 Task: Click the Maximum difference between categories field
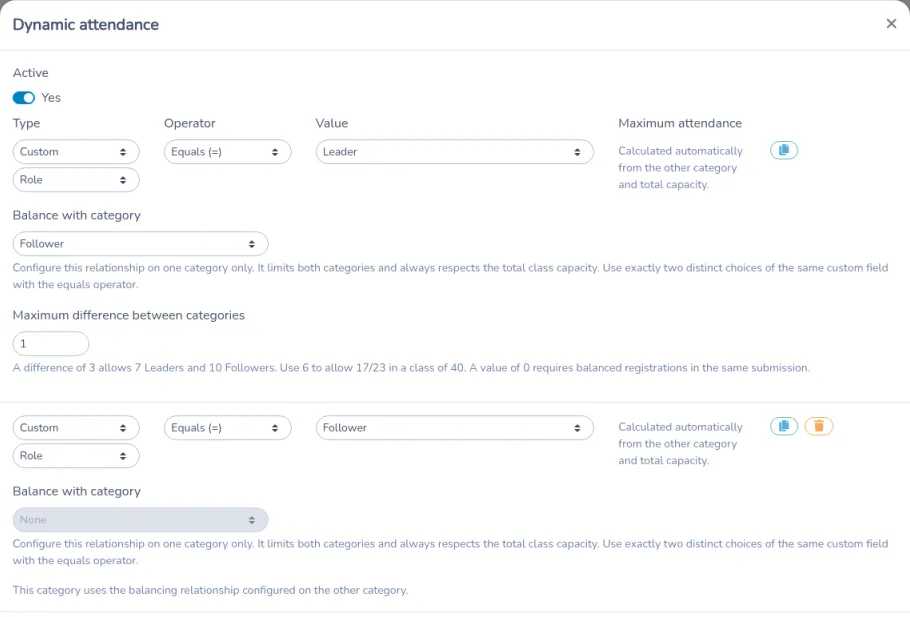coord(51,344)
